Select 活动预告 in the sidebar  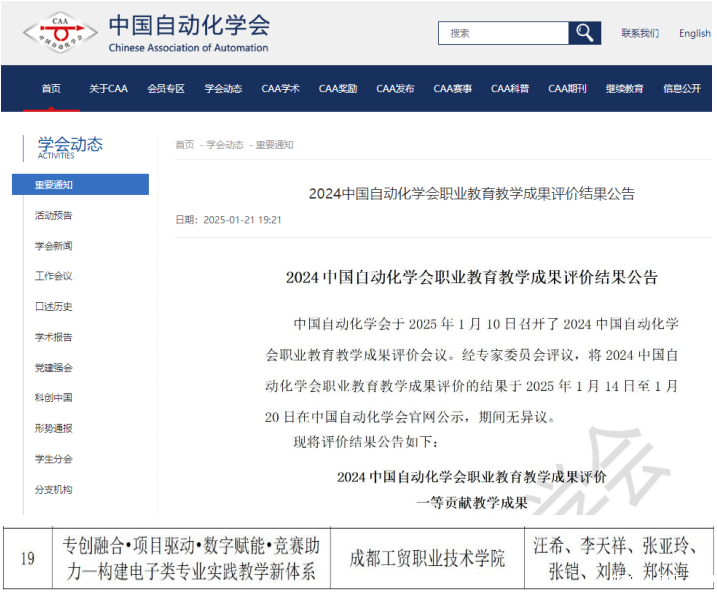[x=54, y=215]
